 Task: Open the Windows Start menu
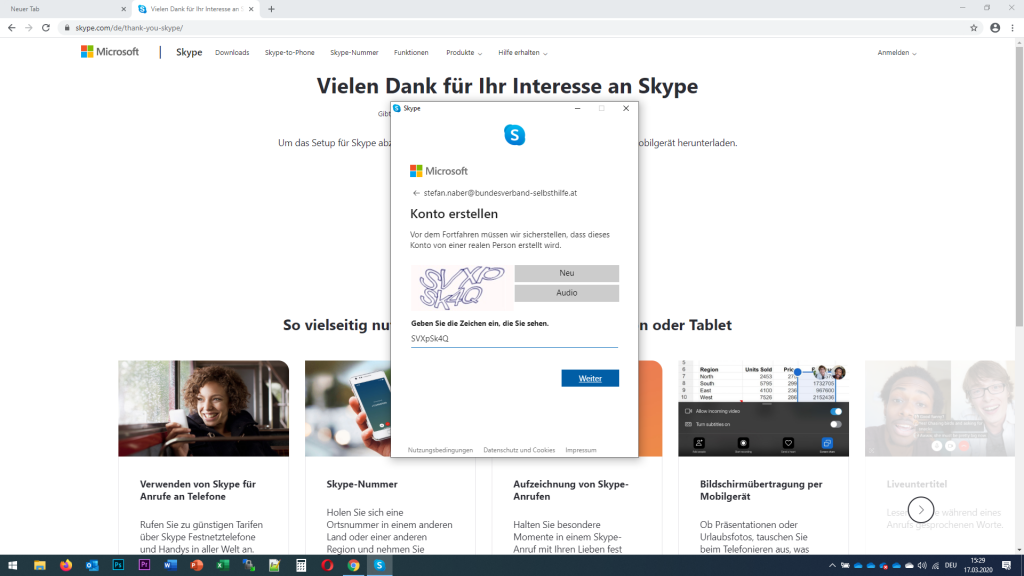[12, 566]
